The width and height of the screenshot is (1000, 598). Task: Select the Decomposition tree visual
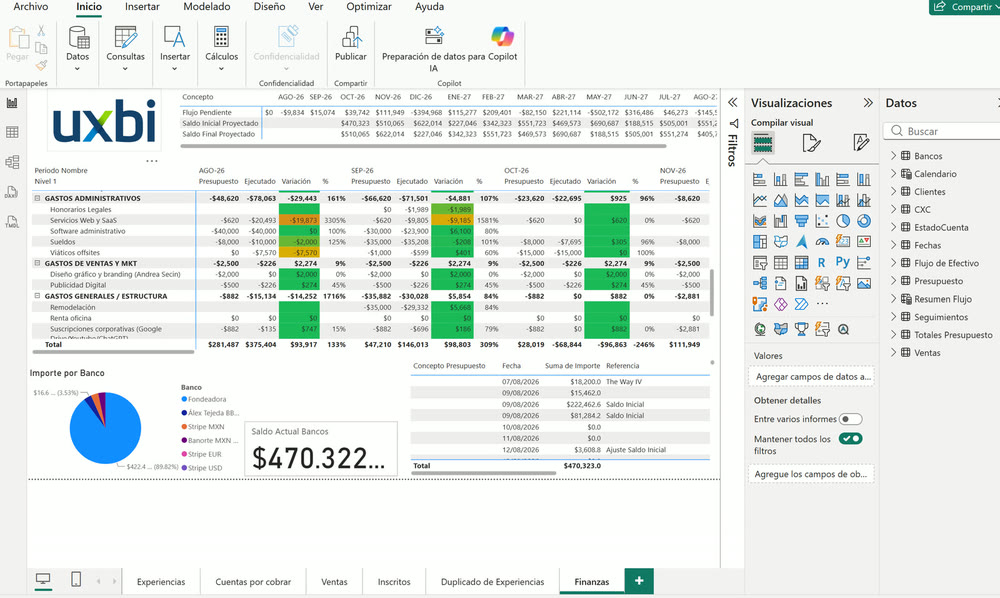tap(760, 284)
